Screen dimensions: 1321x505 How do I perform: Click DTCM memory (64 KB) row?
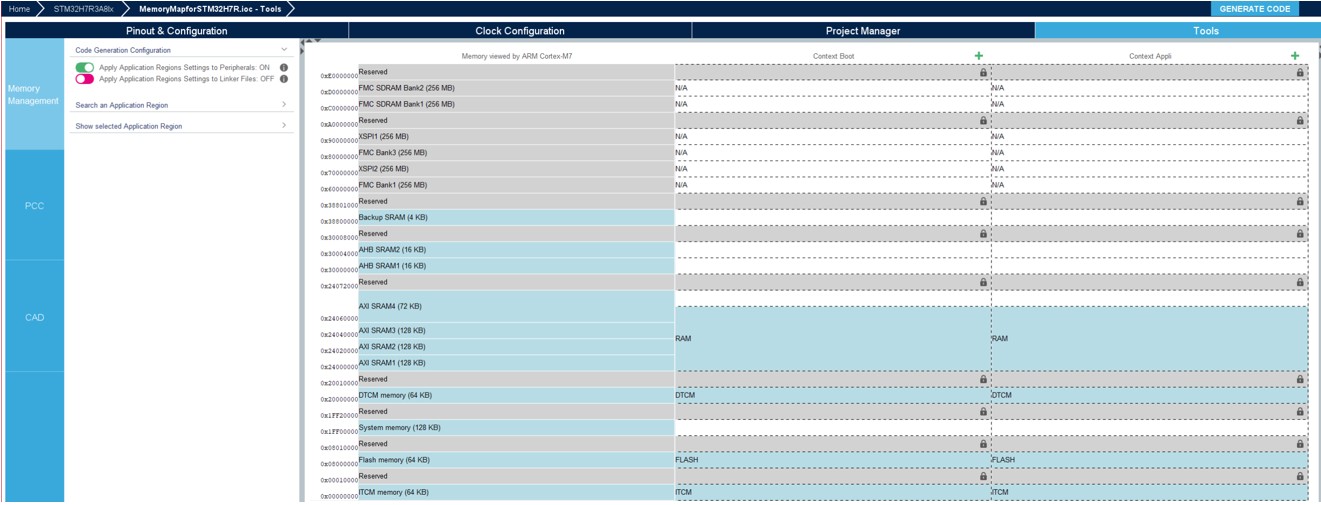click(516, 396)
